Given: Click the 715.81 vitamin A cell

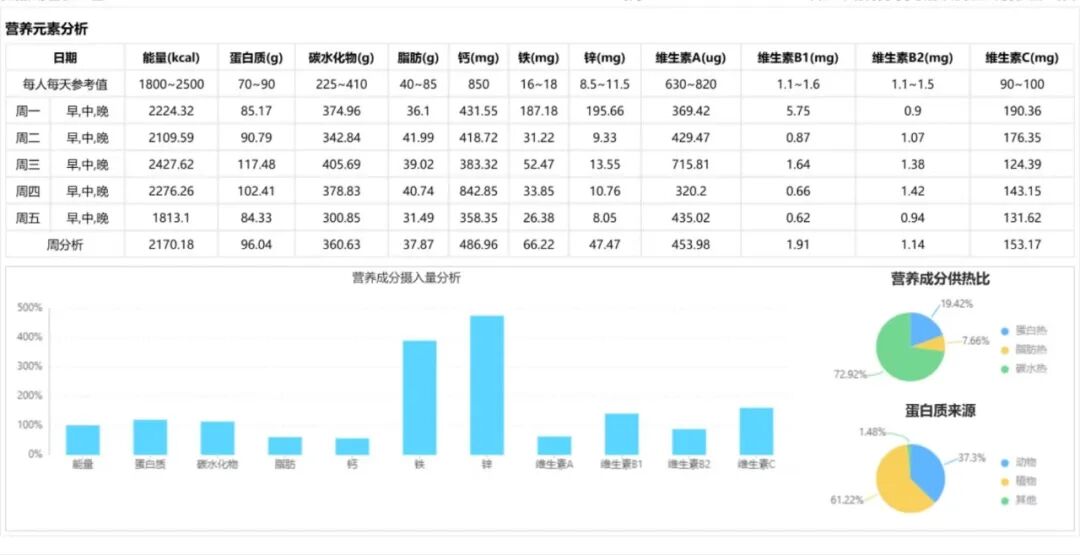Looking at the screenshot, I should click(x=691, y=165).
